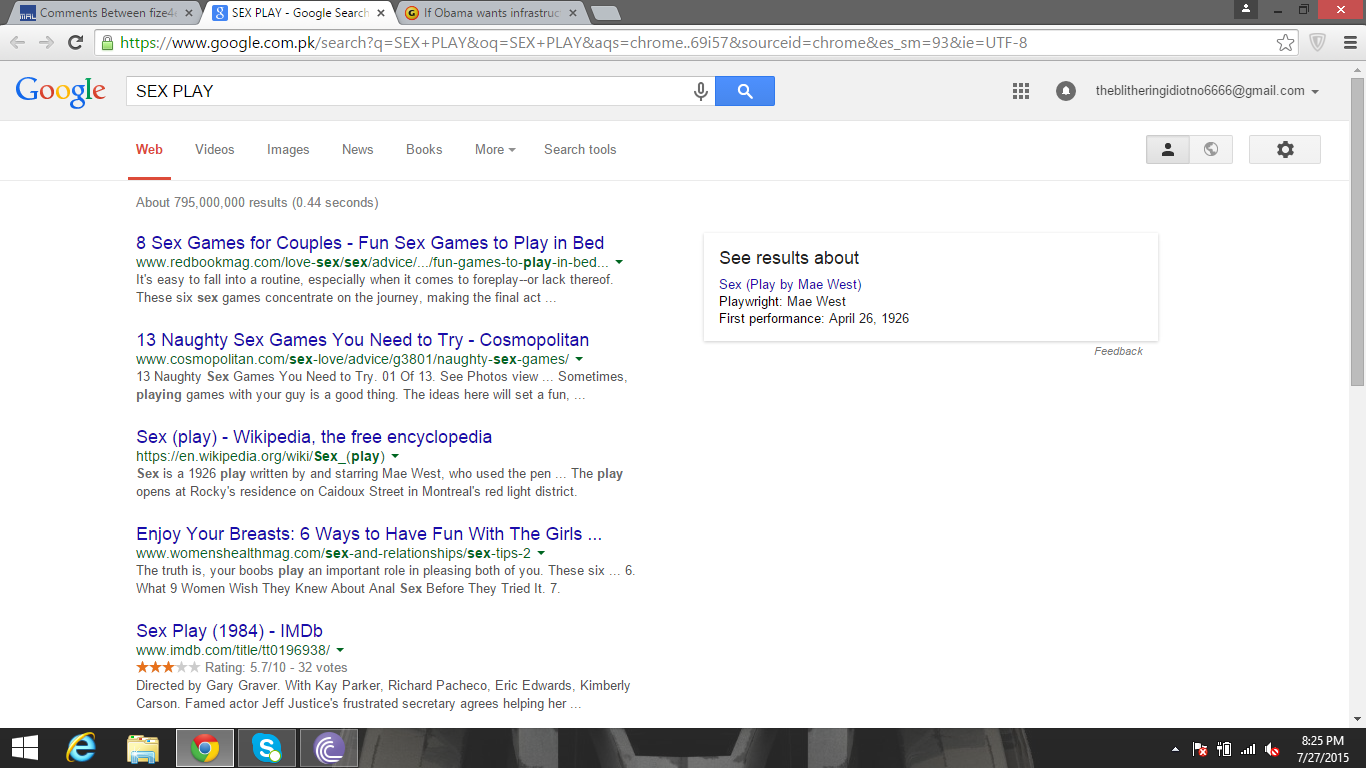Close the Comments Between tab
The image size is (1366, 768).
189,13
